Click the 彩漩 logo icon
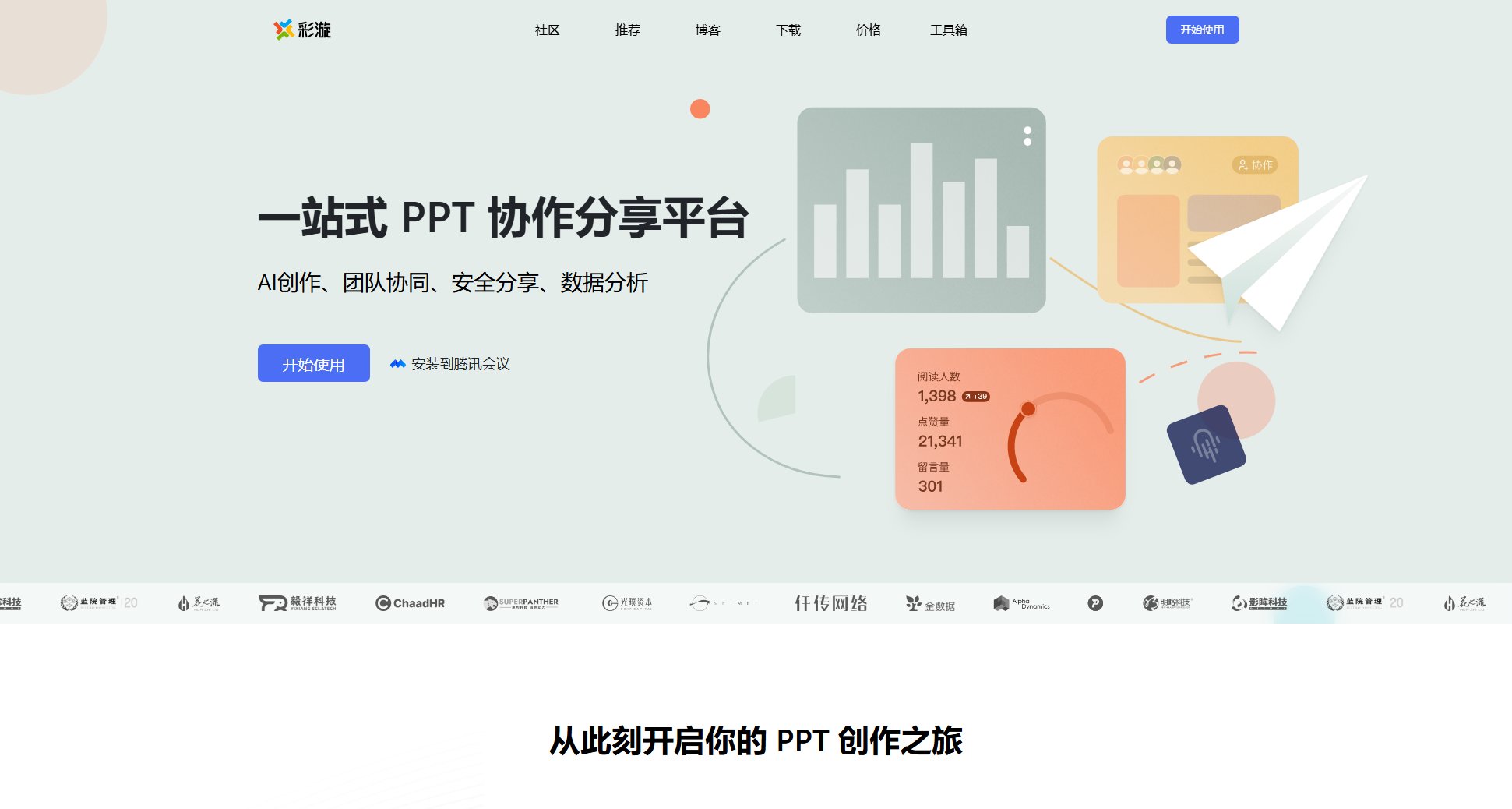 click(282, 30)
